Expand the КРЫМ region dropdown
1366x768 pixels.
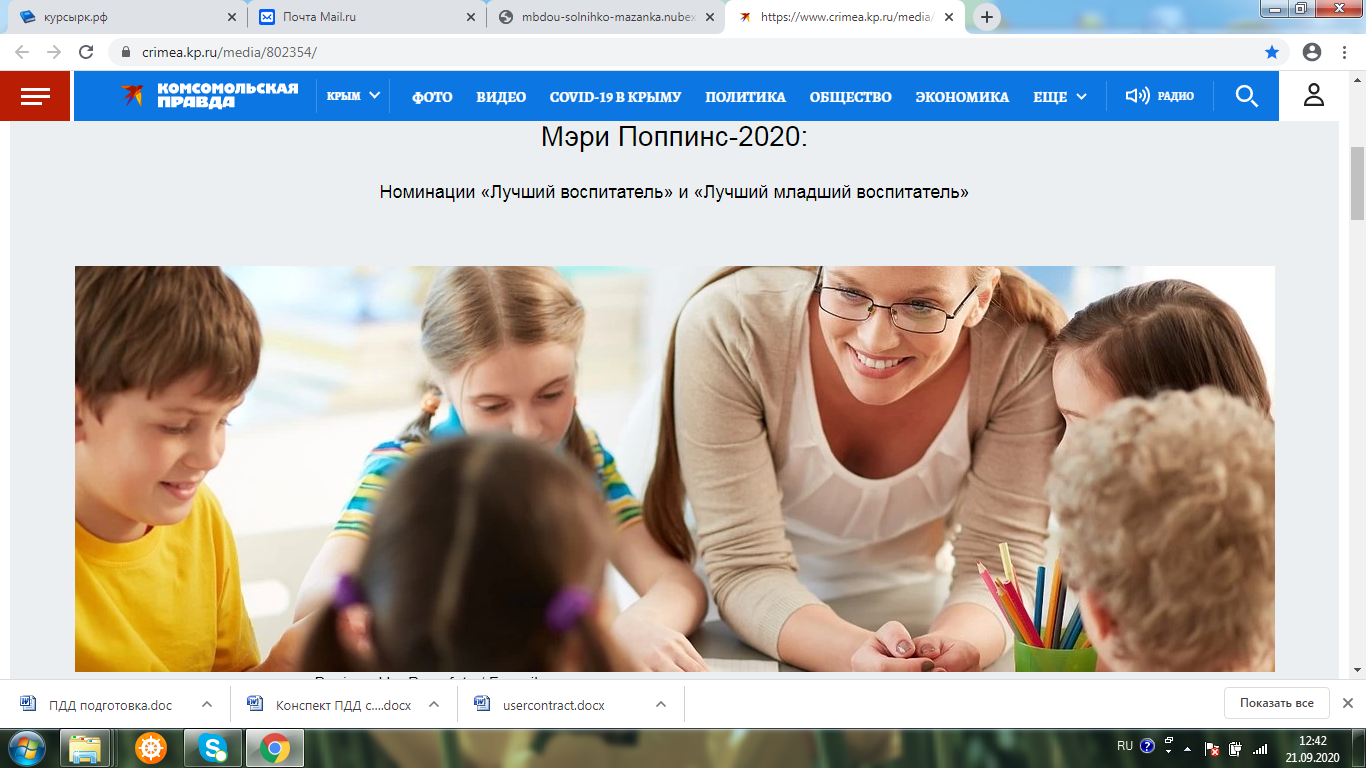(x=354, y=96)
